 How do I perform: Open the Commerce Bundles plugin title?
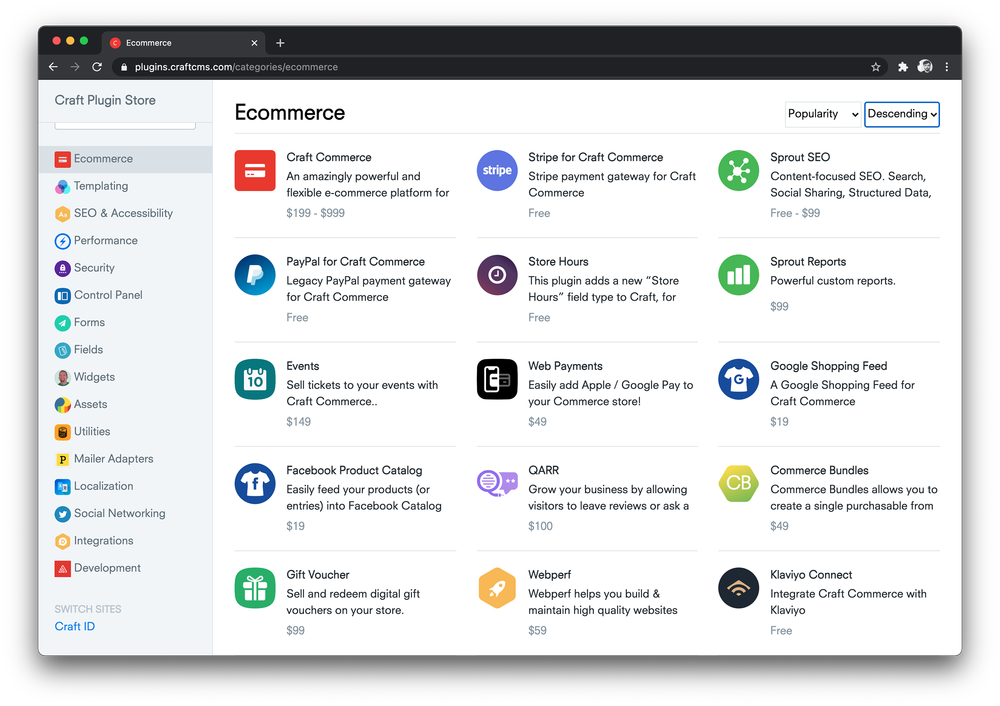[x=819, y=470]
